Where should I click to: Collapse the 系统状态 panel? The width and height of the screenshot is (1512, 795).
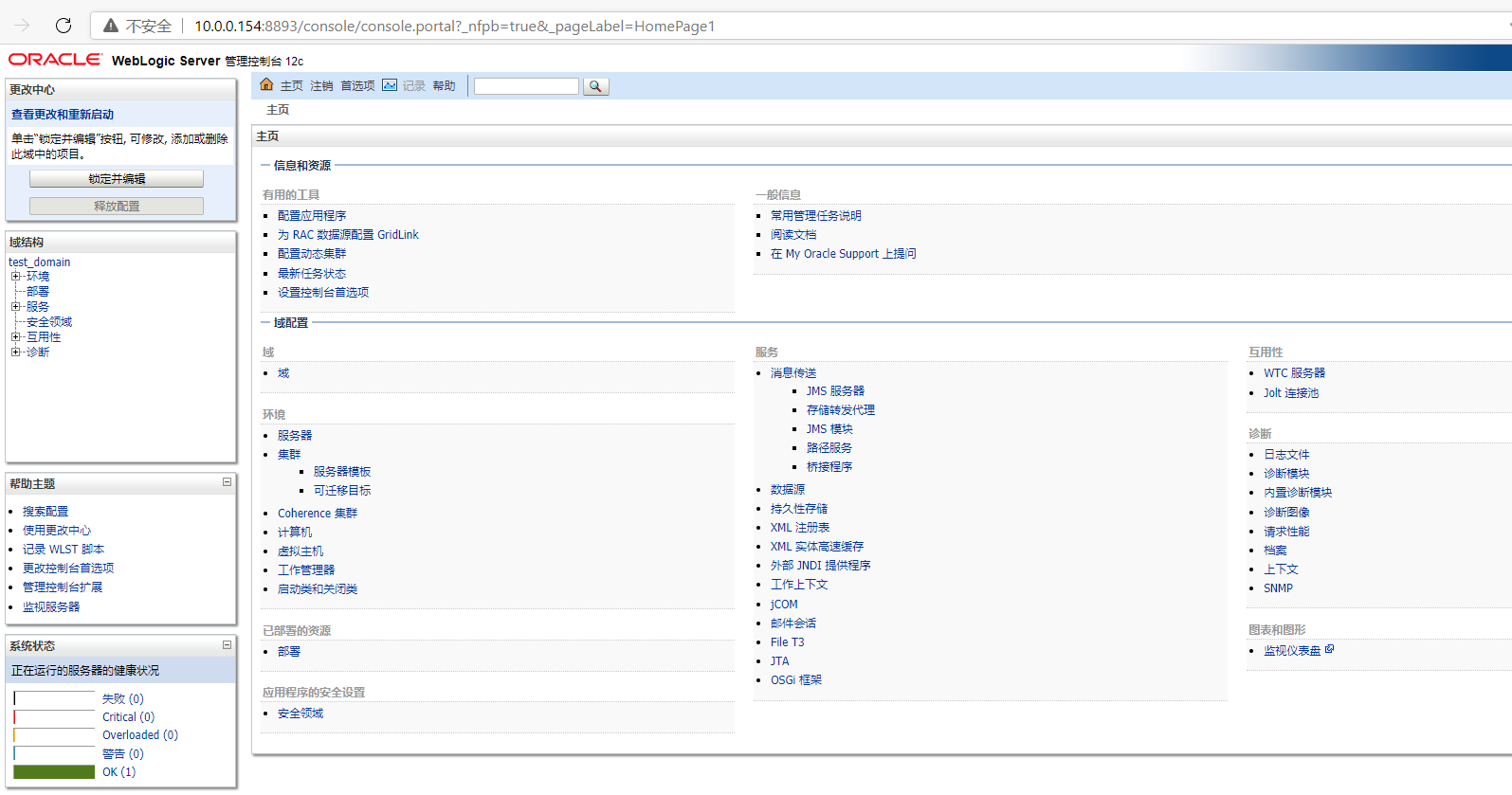(227, 644)
